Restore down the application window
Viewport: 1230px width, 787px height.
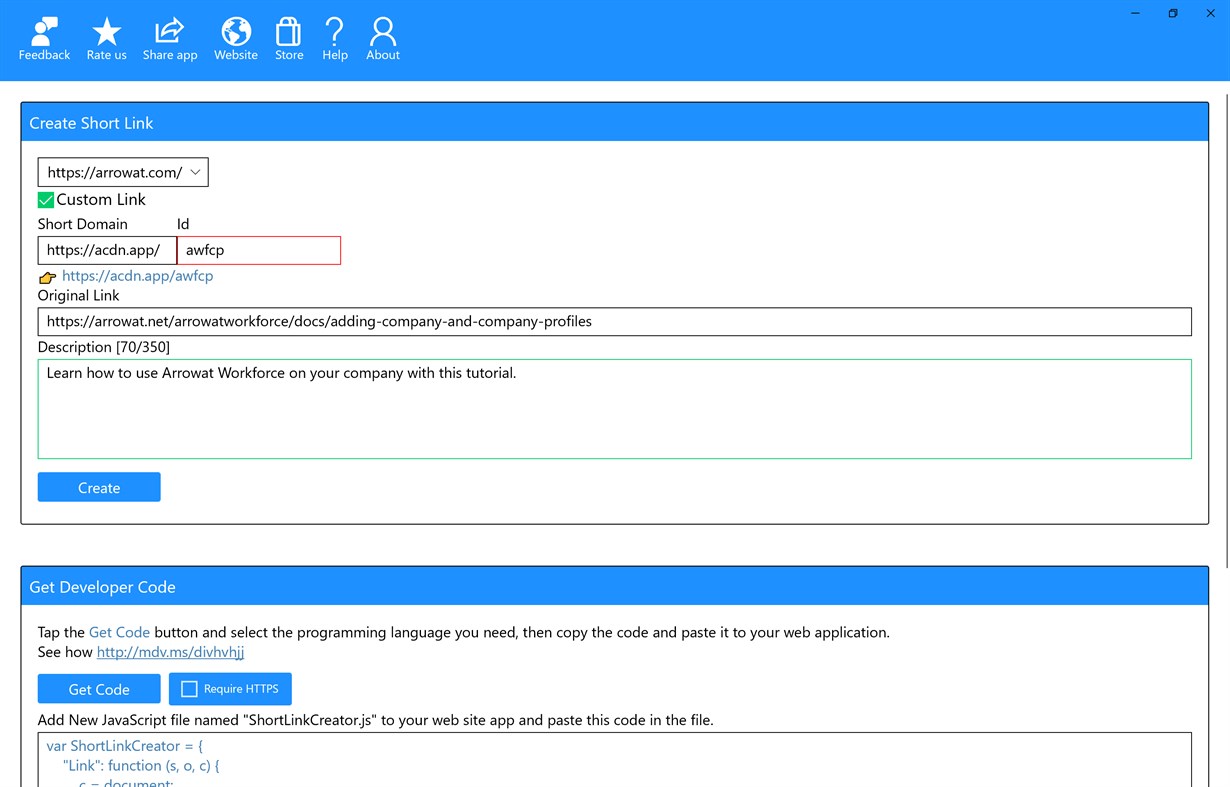1173,13
